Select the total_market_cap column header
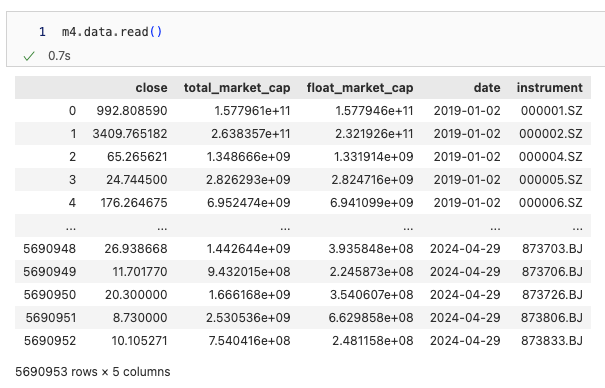Viewport: 605px width, 388px height. (x=237, y=88)
